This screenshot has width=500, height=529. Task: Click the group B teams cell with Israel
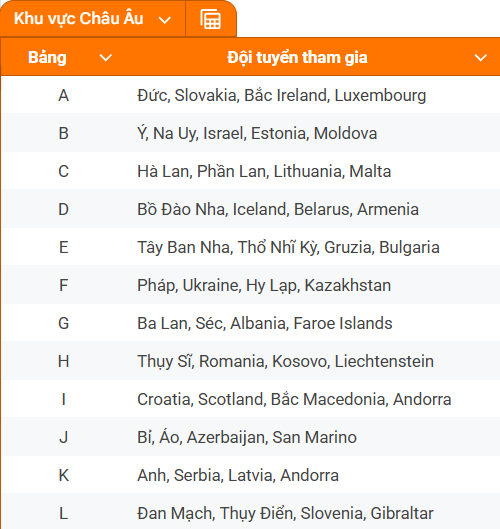257,133
